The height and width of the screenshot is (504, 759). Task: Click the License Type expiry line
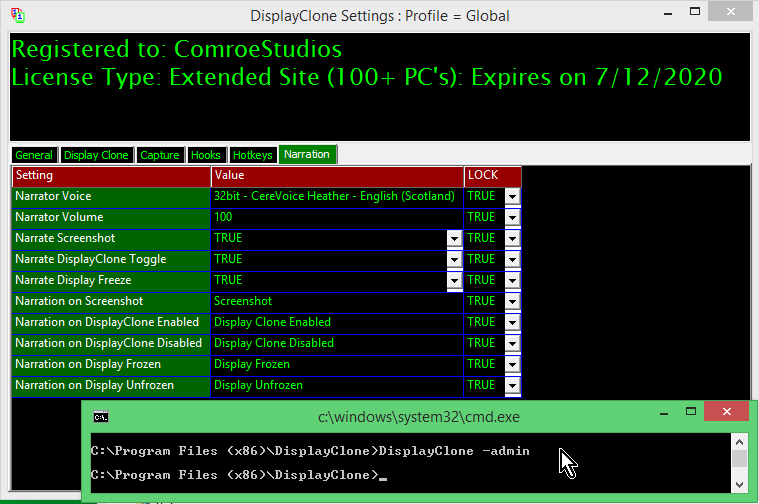(367, 77)
